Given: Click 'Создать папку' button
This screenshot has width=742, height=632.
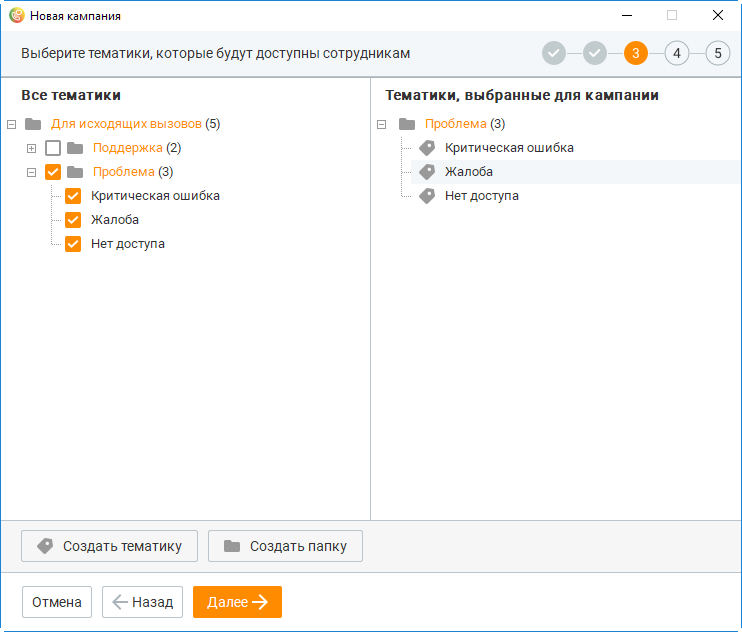Looking at the screenshot, I should tap(285, 546).
